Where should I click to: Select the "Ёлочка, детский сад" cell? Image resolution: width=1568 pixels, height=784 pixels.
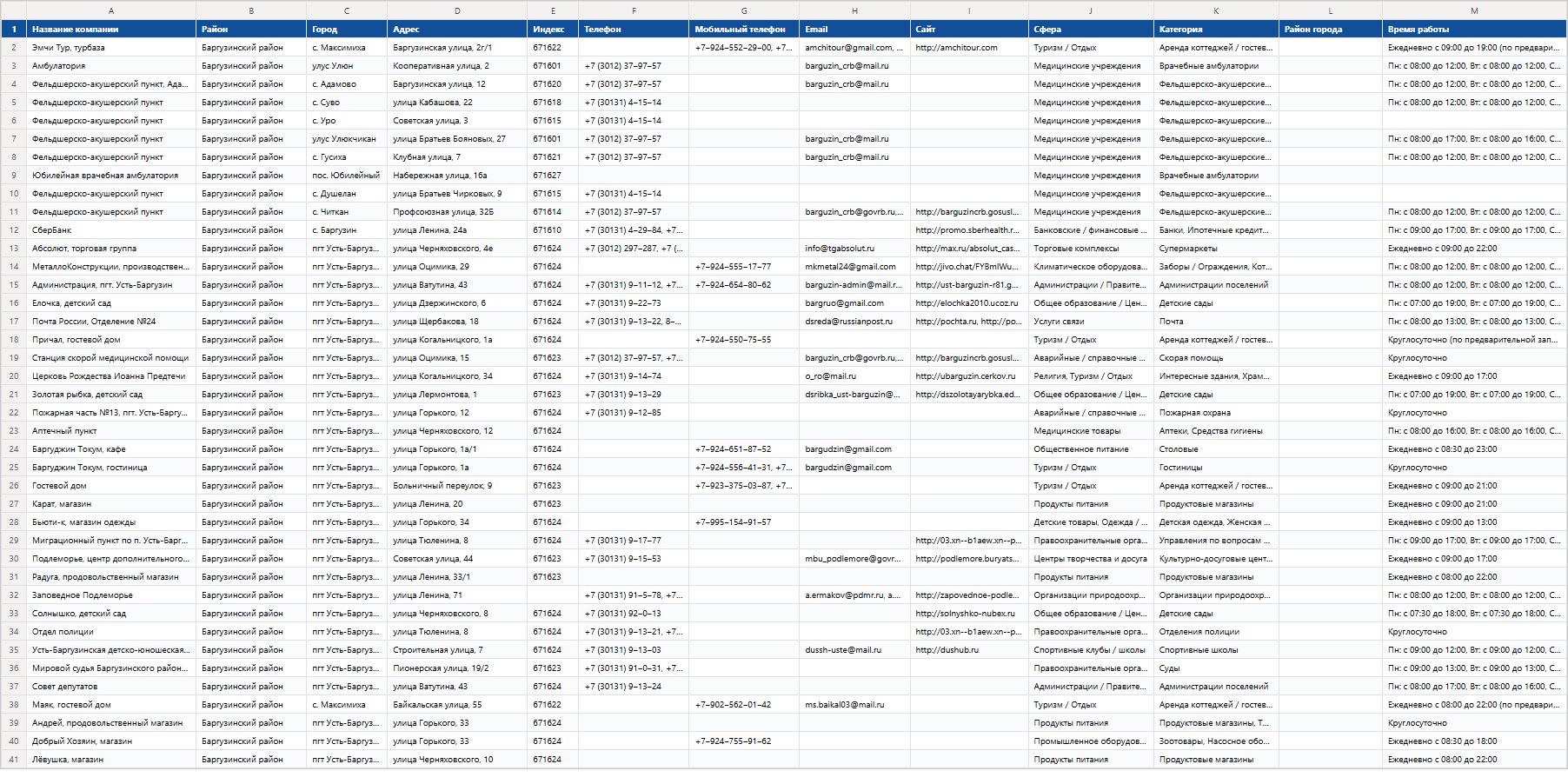[x=111, y=303]
